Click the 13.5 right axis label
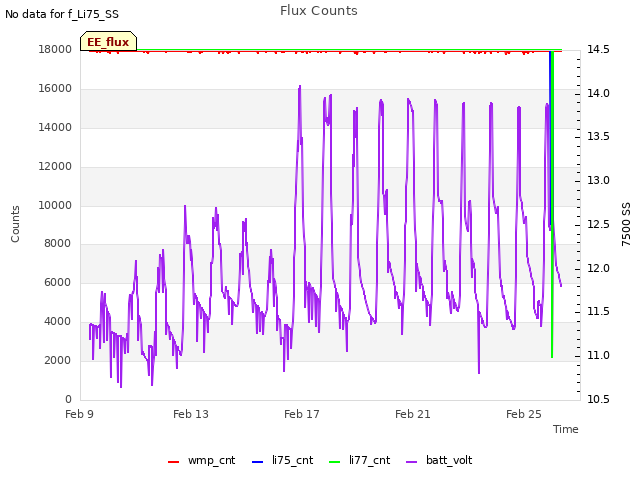 (x=598, y=136)
